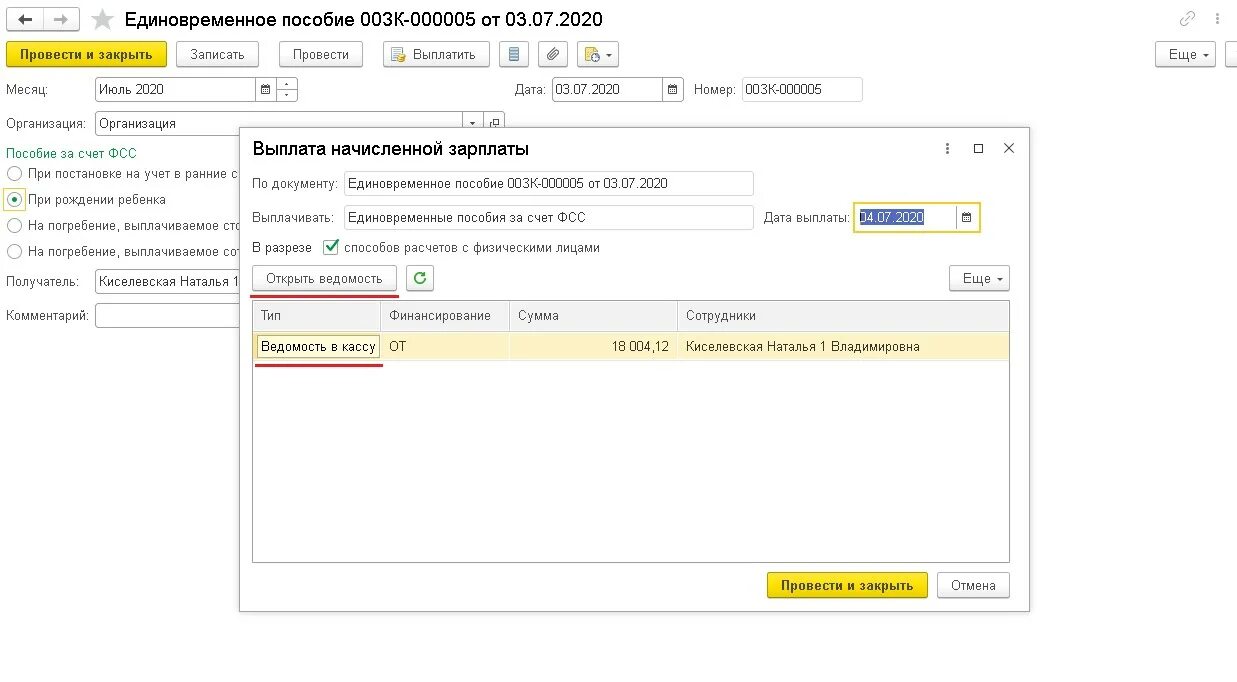Viewport: 1237px width, 682px height.
Task: Focus the Получатель field with Киселевская Наталья
Action: coord(167,282)
